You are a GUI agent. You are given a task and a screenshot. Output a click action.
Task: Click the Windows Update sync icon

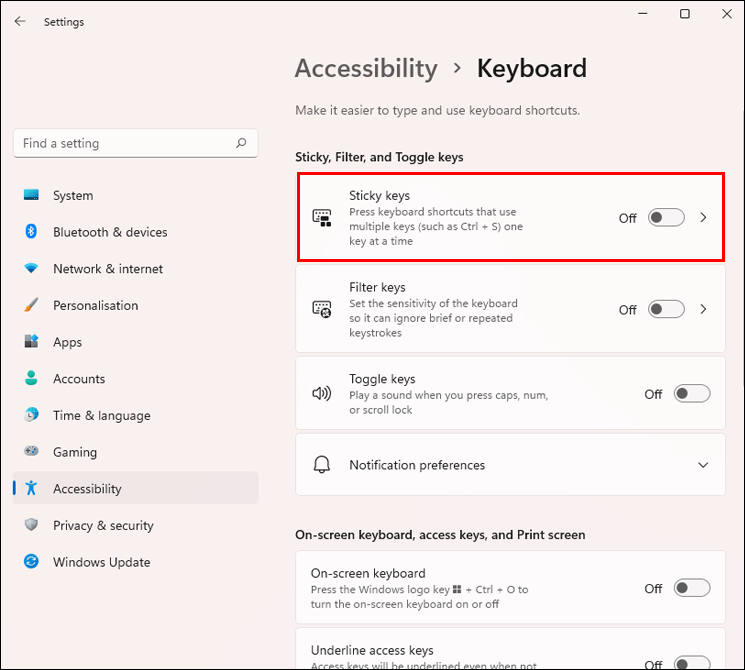31,562
